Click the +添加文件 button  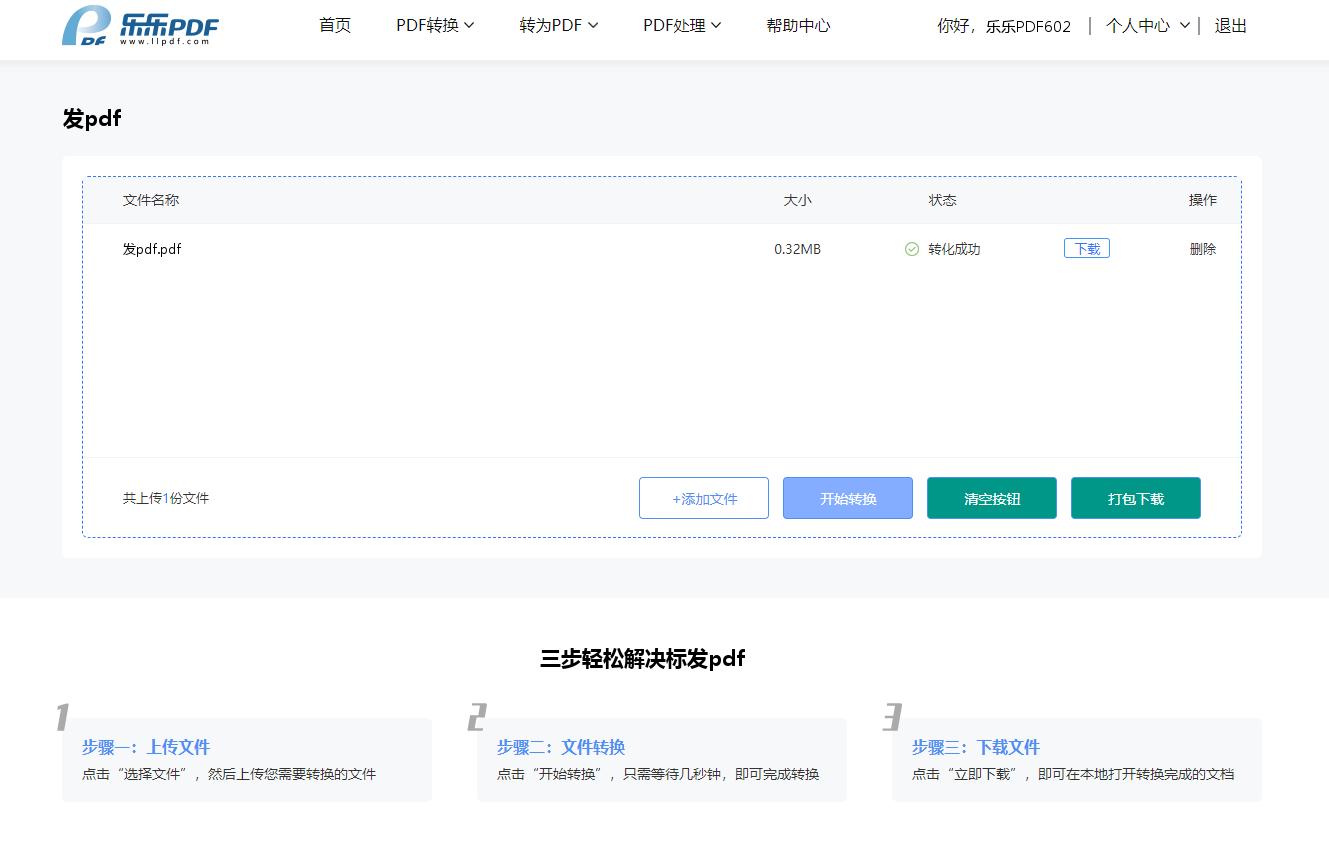click(704, 498)
